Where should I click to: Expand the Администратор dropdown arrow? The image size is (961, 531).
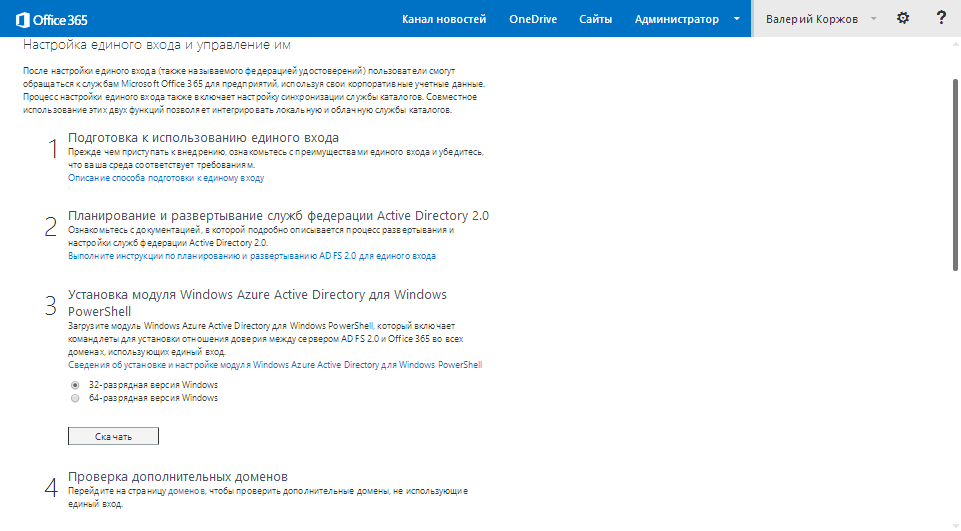[737, 19]
